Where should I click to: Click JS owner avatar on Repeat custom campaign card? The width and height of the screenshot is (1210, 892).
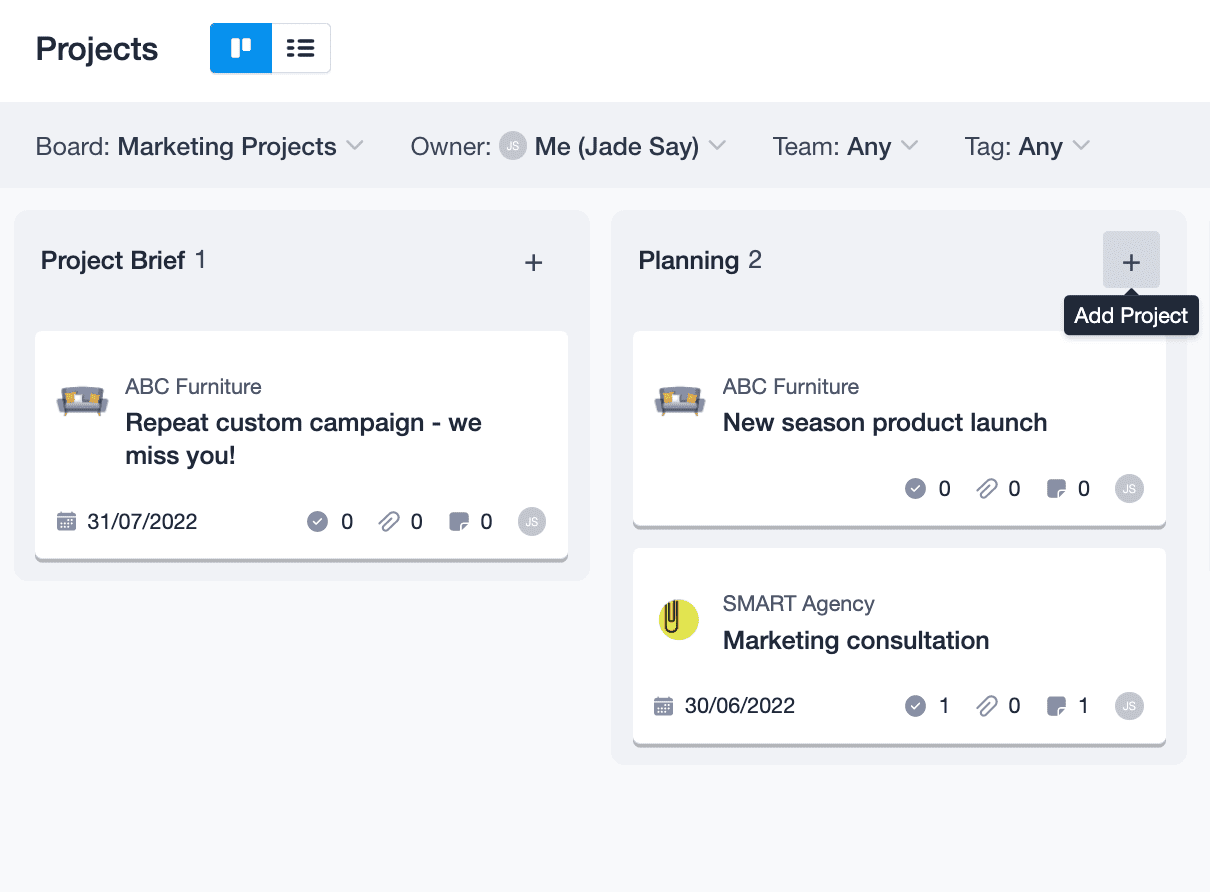click(532, 521)
